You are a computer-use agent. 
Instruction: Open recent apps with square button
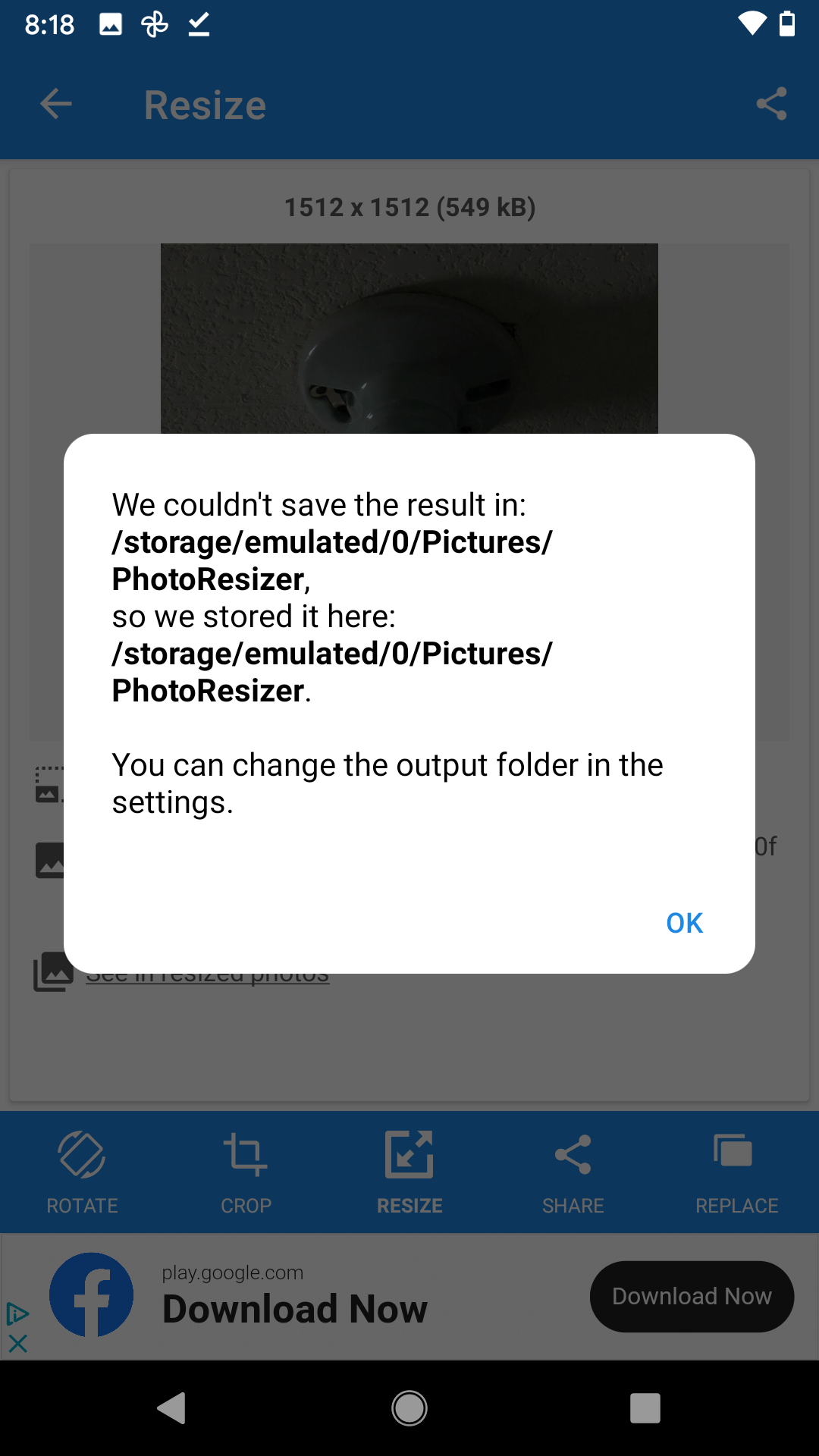pyautogui.click(x=645, y=1408)
